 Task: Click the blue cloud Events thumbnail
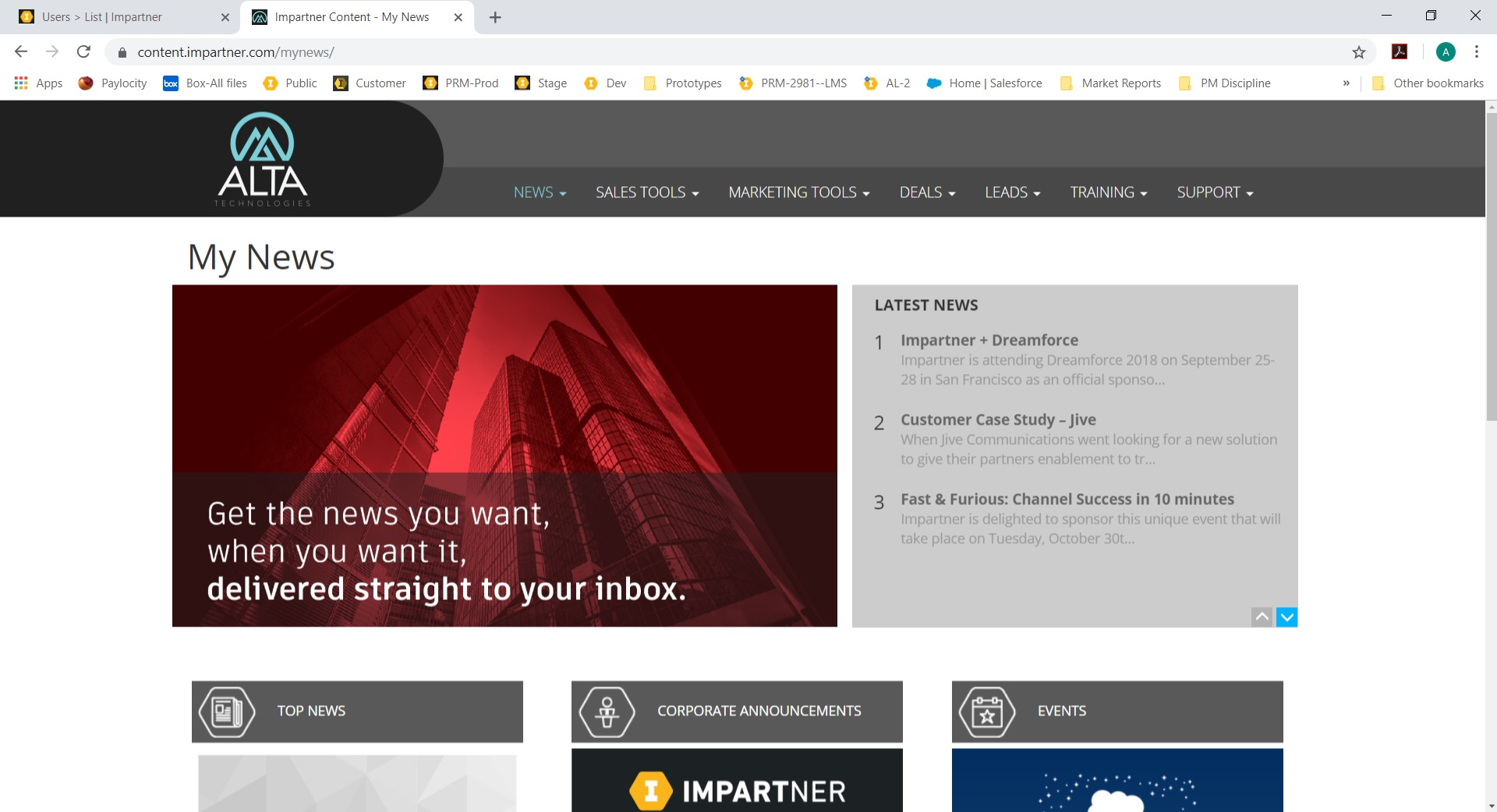click(x=1117, y=780)
